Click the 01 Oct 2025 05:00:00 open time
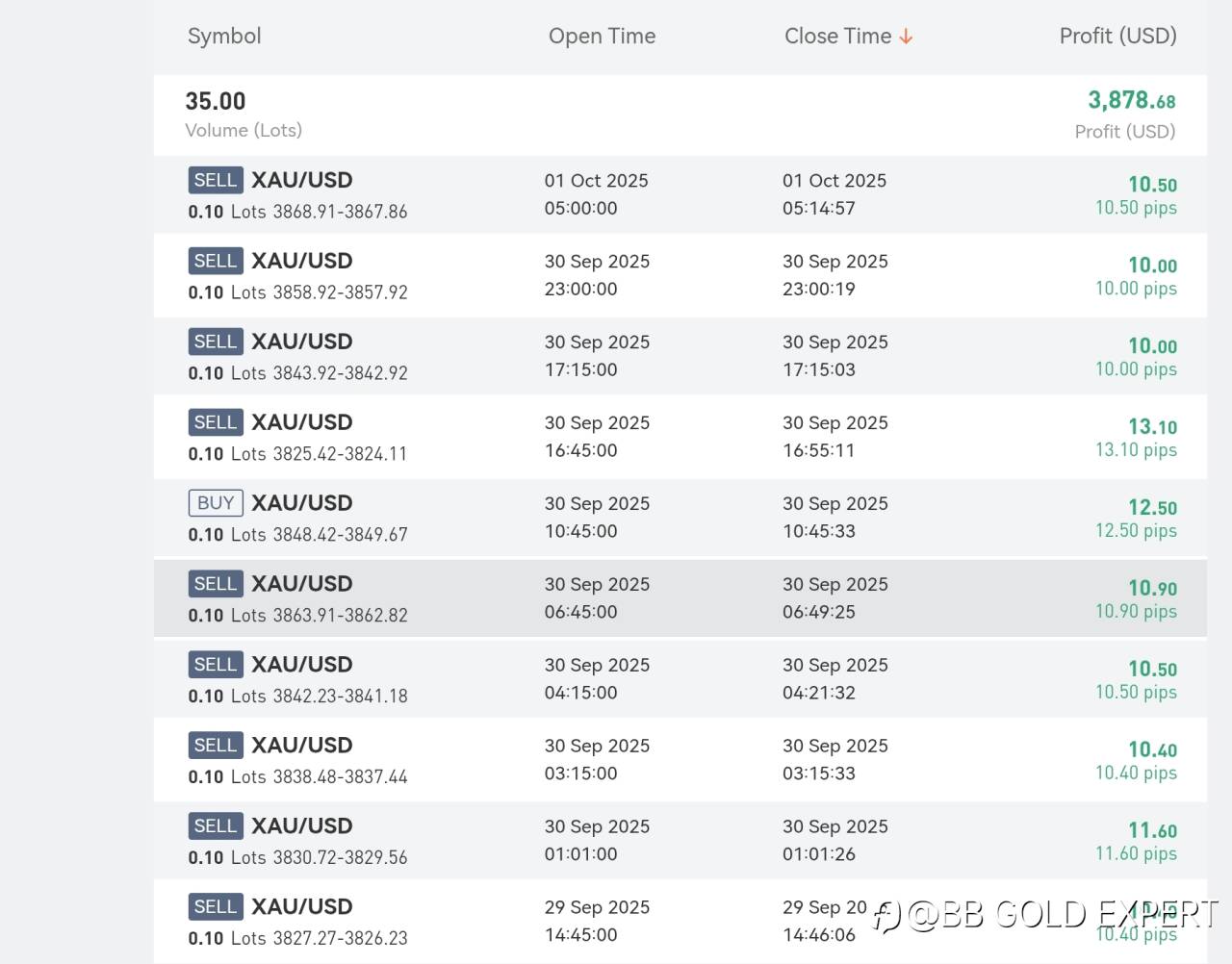This screenshot has height=964, width=1232. (x=596, y=194)
